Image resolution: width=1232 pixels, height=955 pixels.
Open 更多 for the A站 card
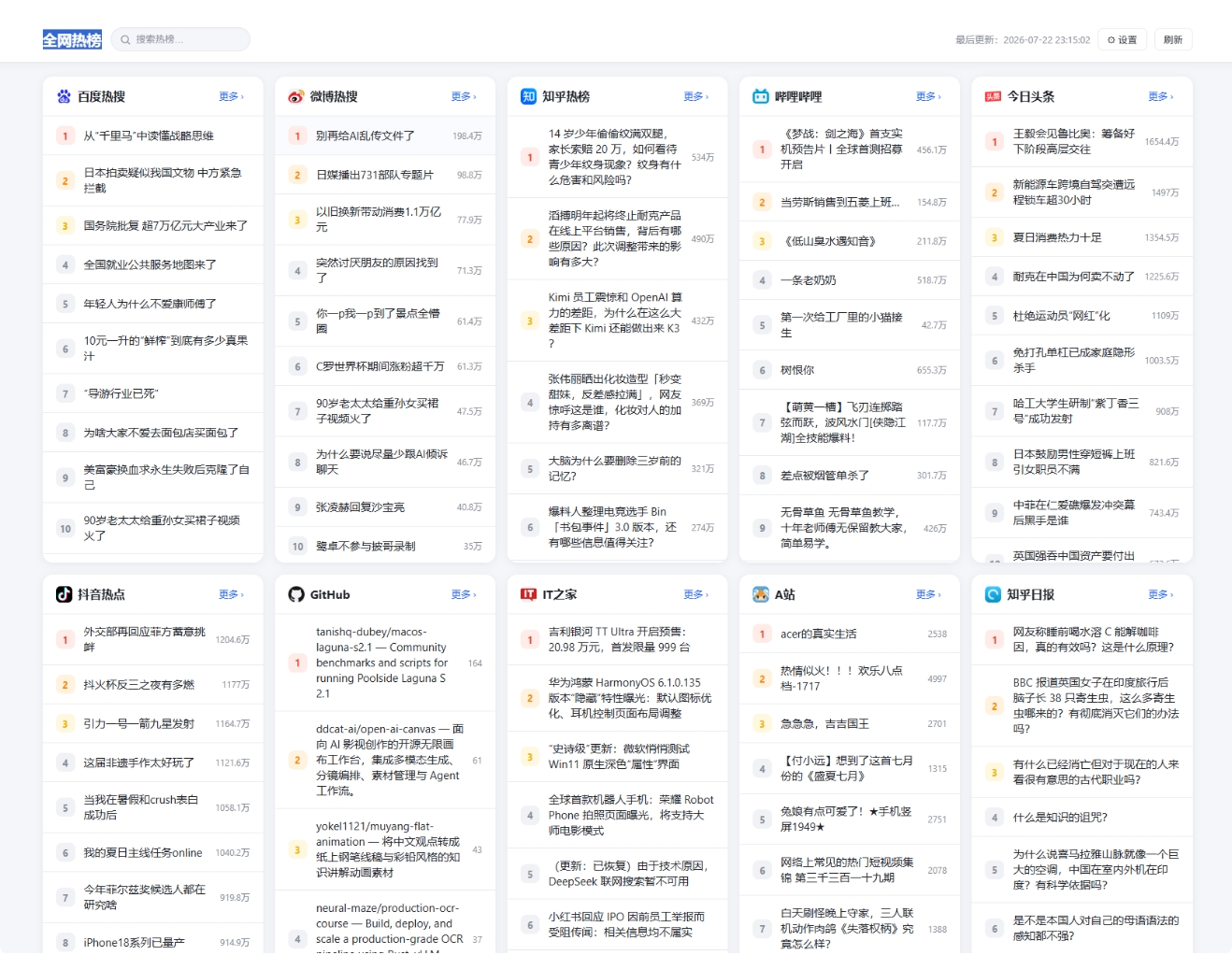928,594
